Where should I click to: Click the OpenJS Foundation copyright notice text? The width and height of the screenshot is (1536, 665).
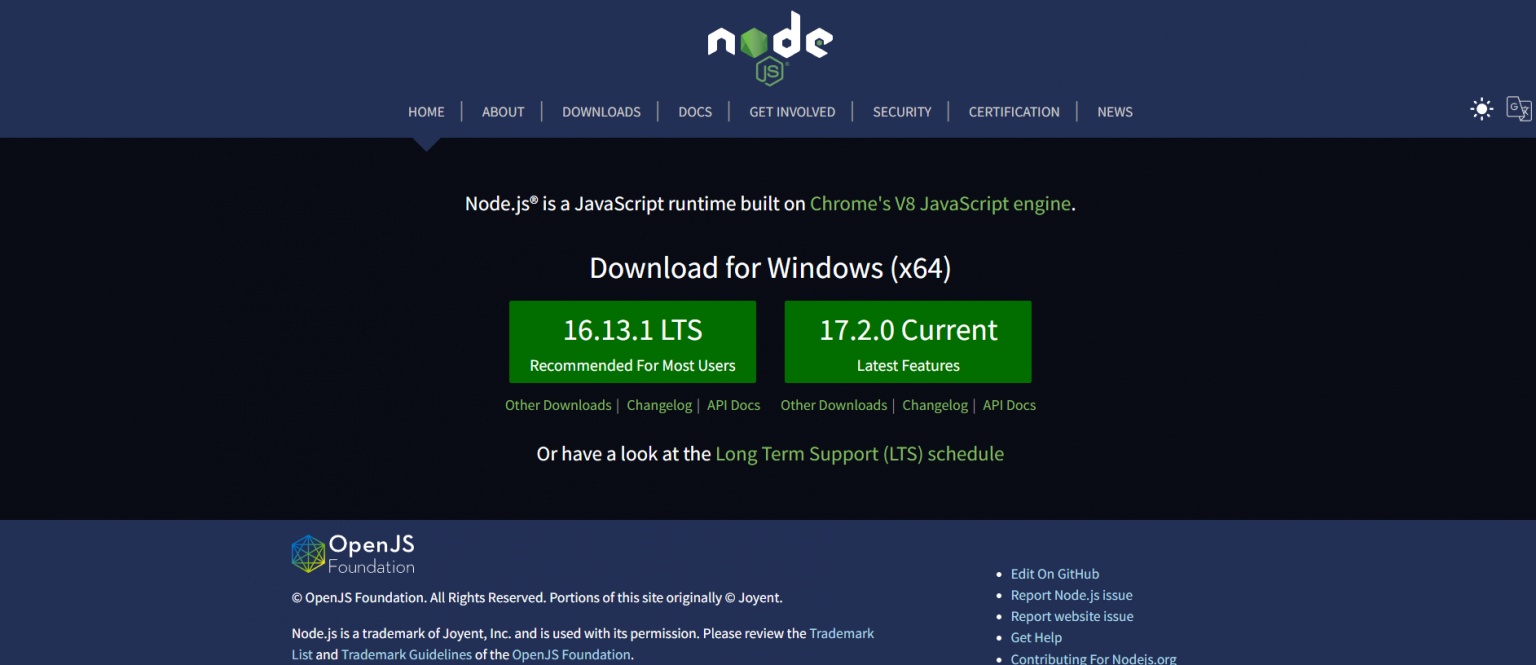click(537, 598)
